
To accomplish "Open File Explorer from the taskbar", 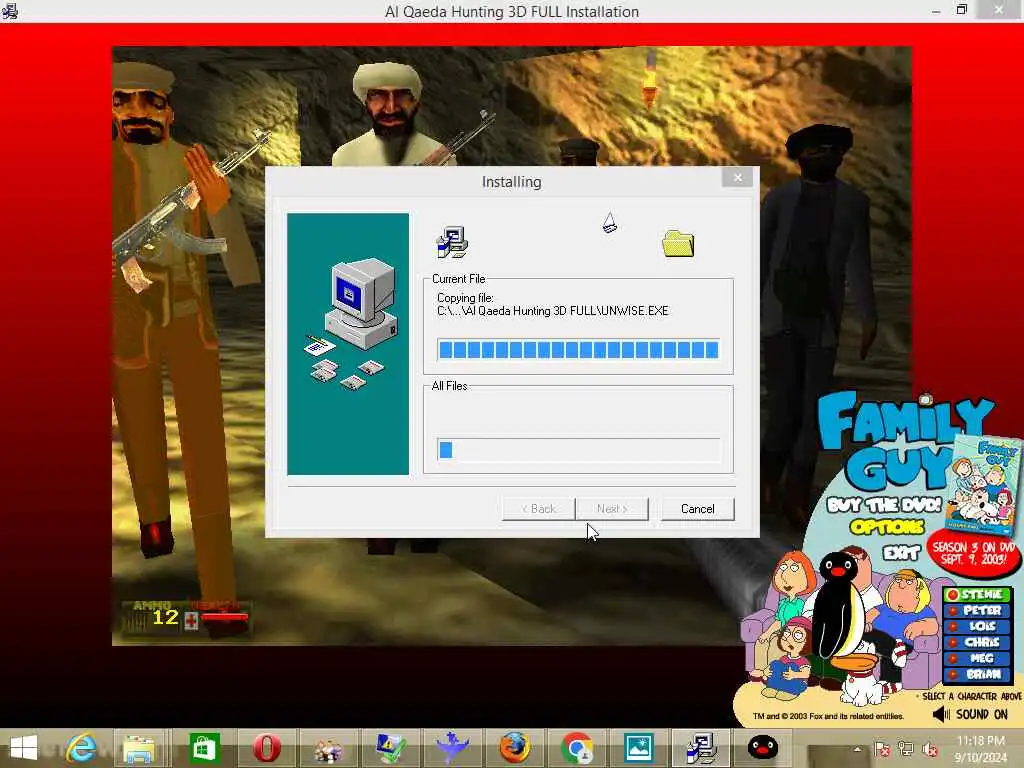I will click(x=138, y=748).
